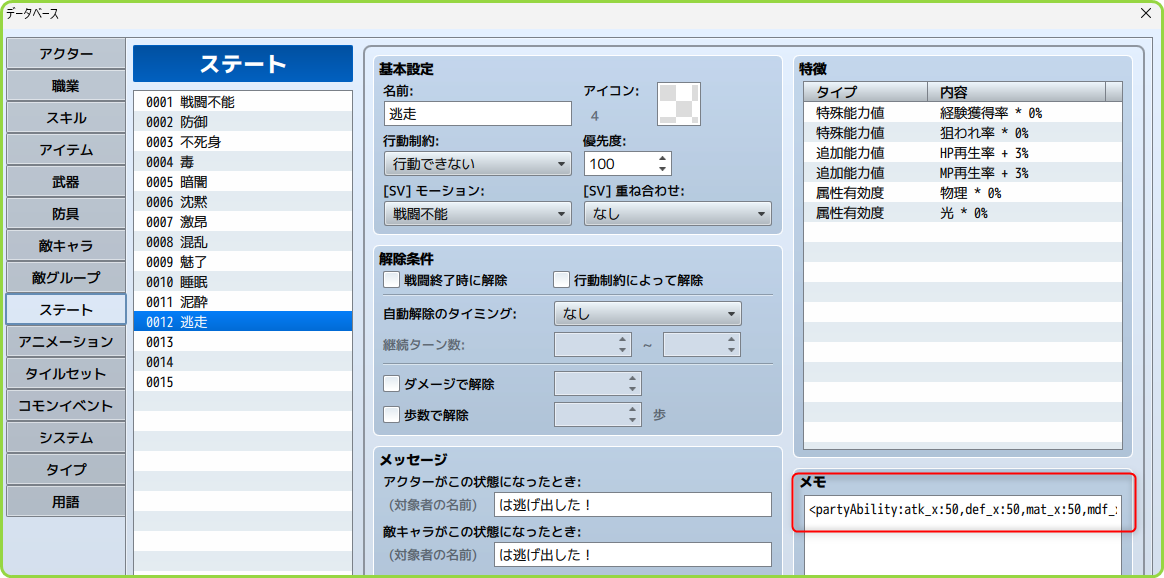This screenshot has height=578, width=1164.
Task: Select trait 狙われ率 * 0%
Action: pyautogui.click(x=963, y=133)
